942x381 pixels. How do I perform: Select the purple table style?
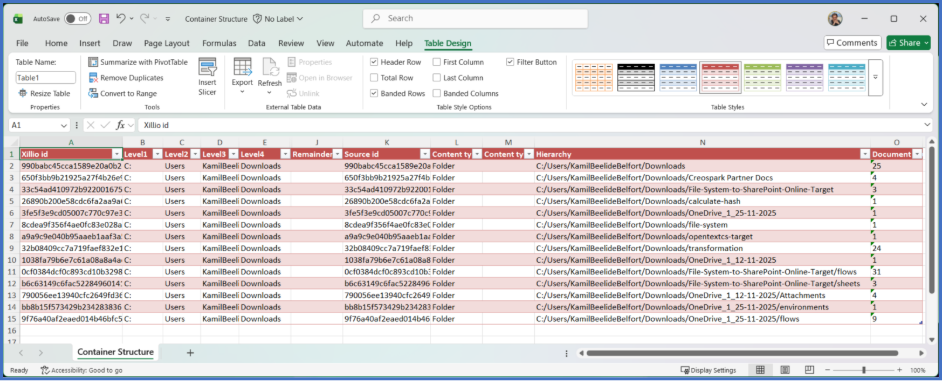805,77
